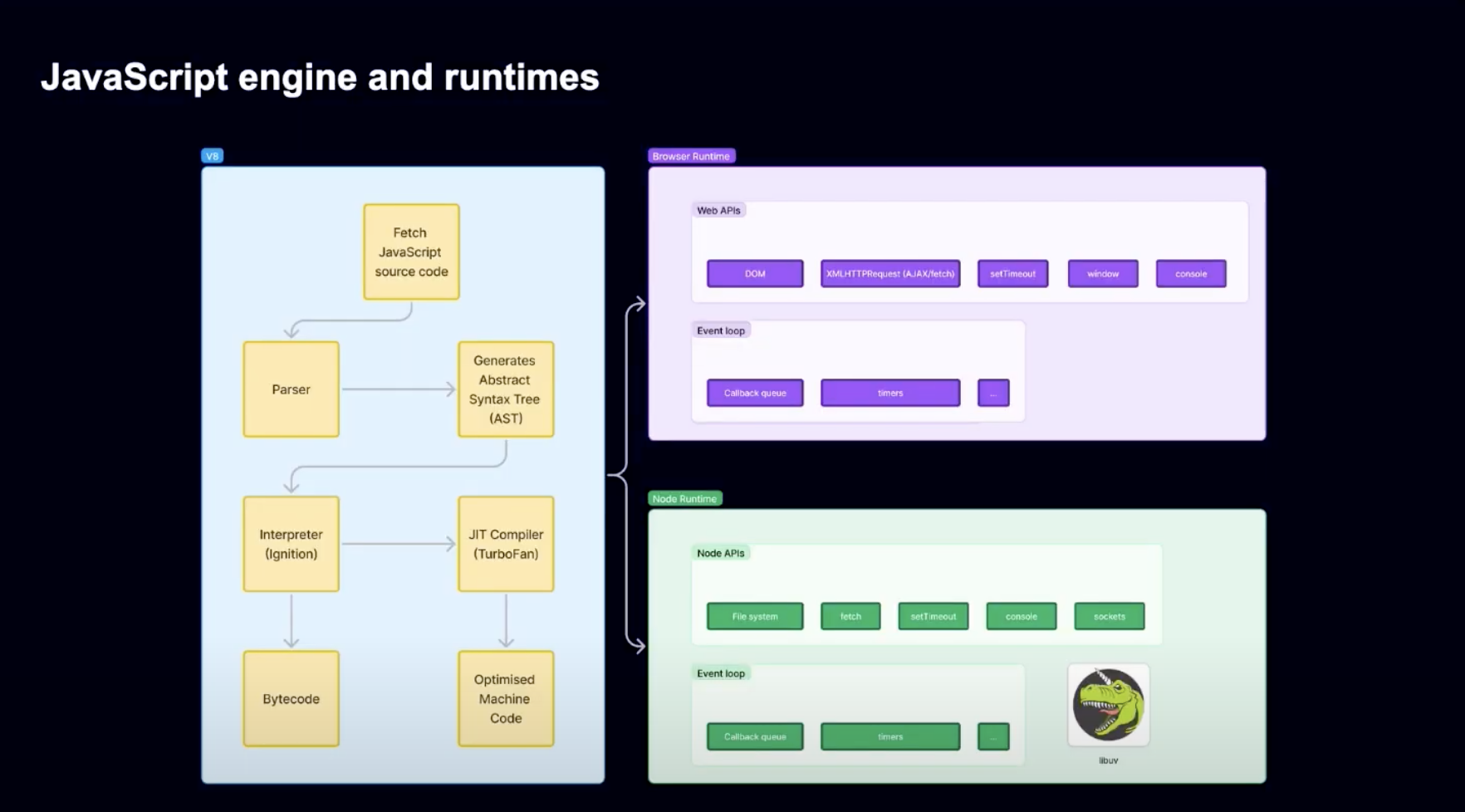
Task: Select the File system block
Action: (x=755, y=616)
